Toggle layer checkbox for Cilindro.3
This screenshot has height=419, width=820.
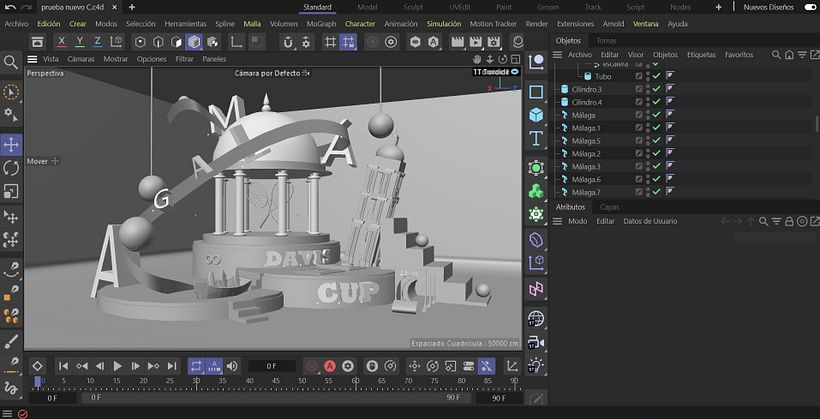pos(639,89)
